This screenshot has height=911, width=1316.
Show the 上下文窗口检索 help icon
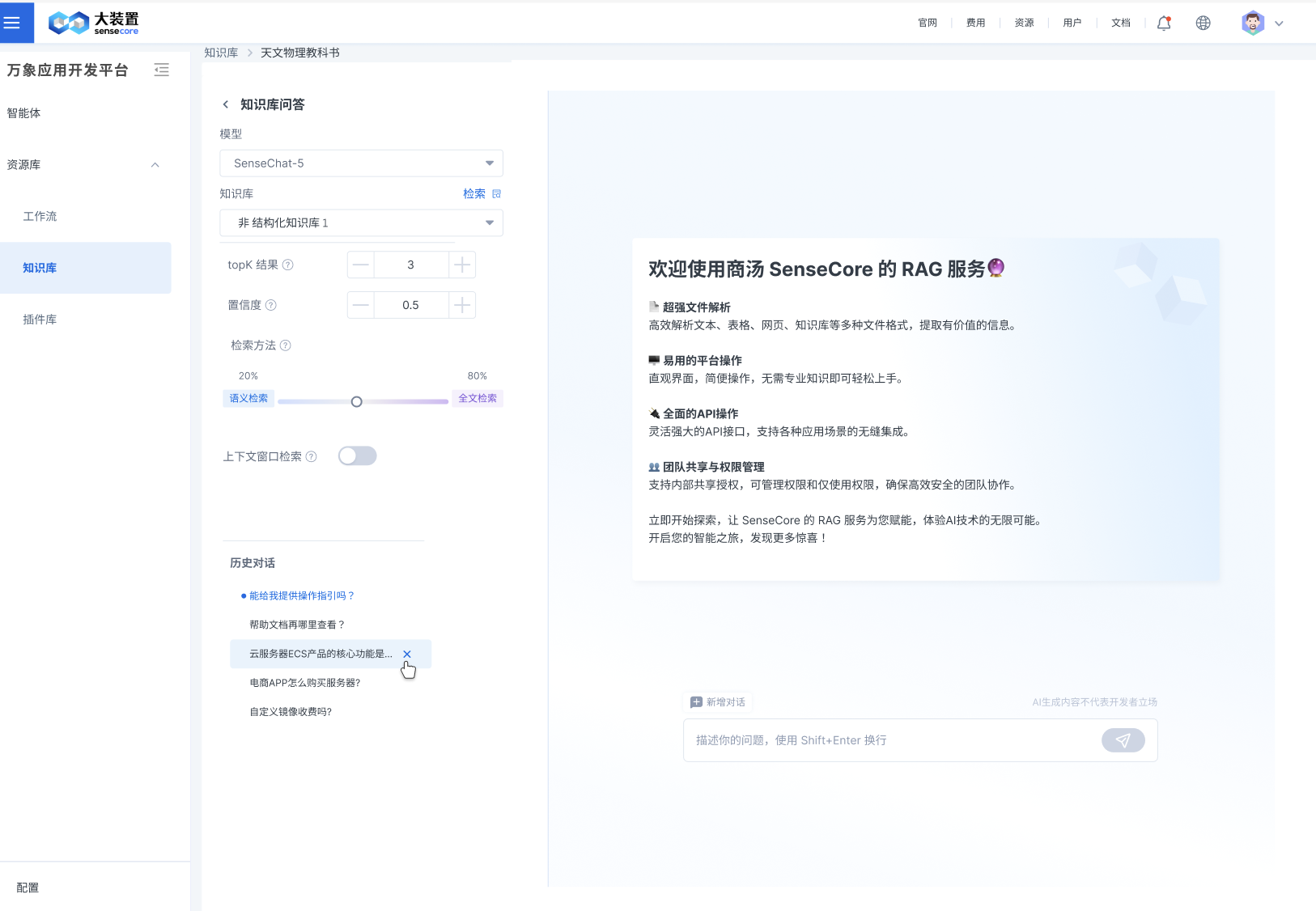tap(312, 456)
